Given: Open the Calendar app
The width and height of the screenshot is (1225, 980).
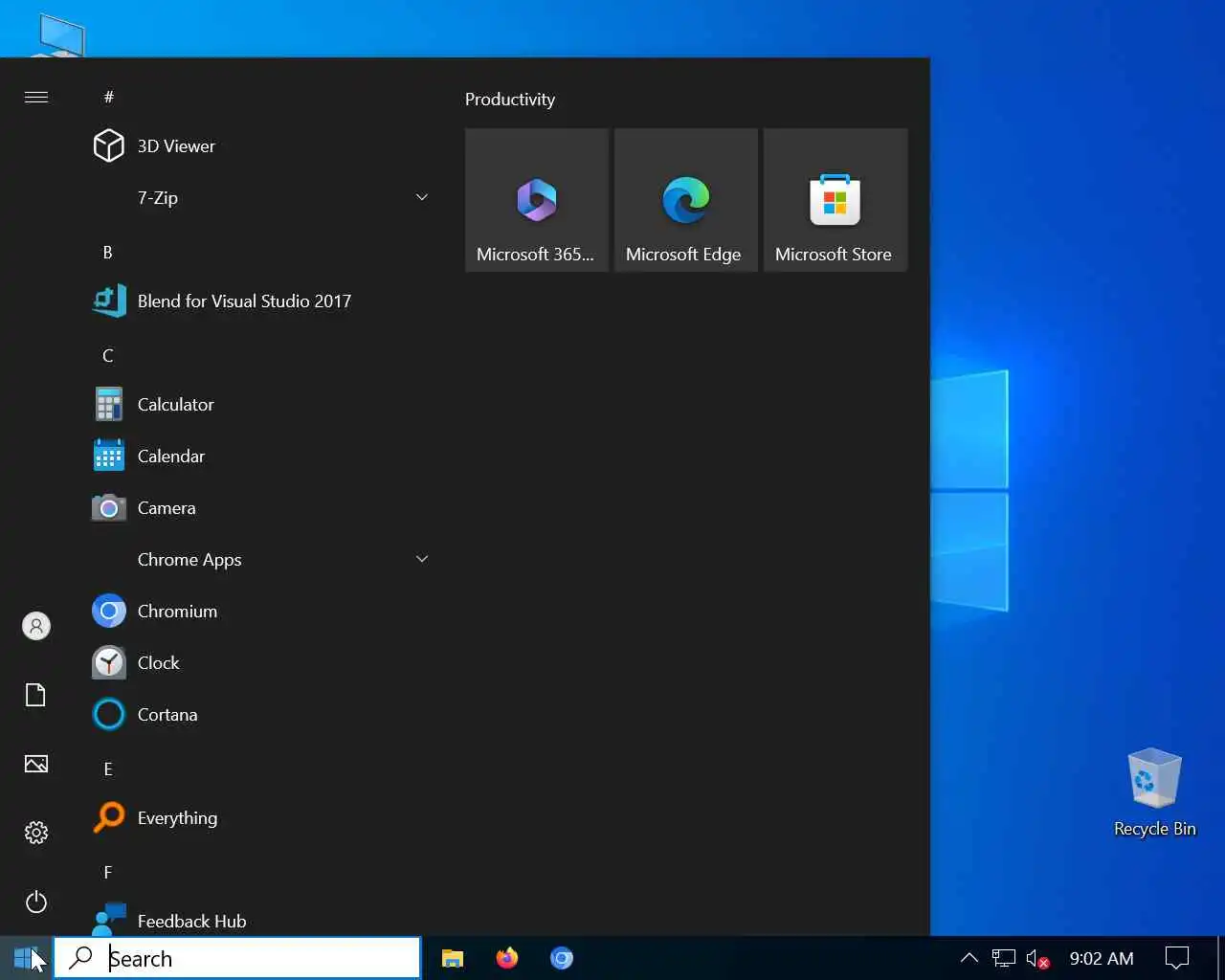Looking at the screenshot, I should tap(260, 457).
